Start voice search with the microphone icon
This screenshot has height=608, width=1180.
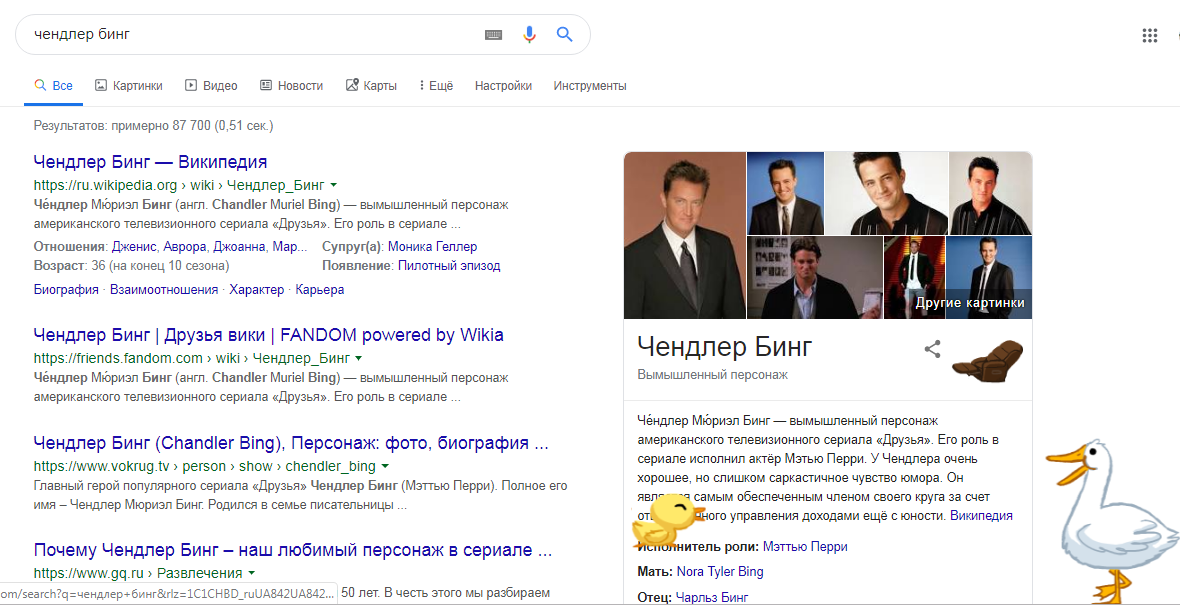(529, 35)
